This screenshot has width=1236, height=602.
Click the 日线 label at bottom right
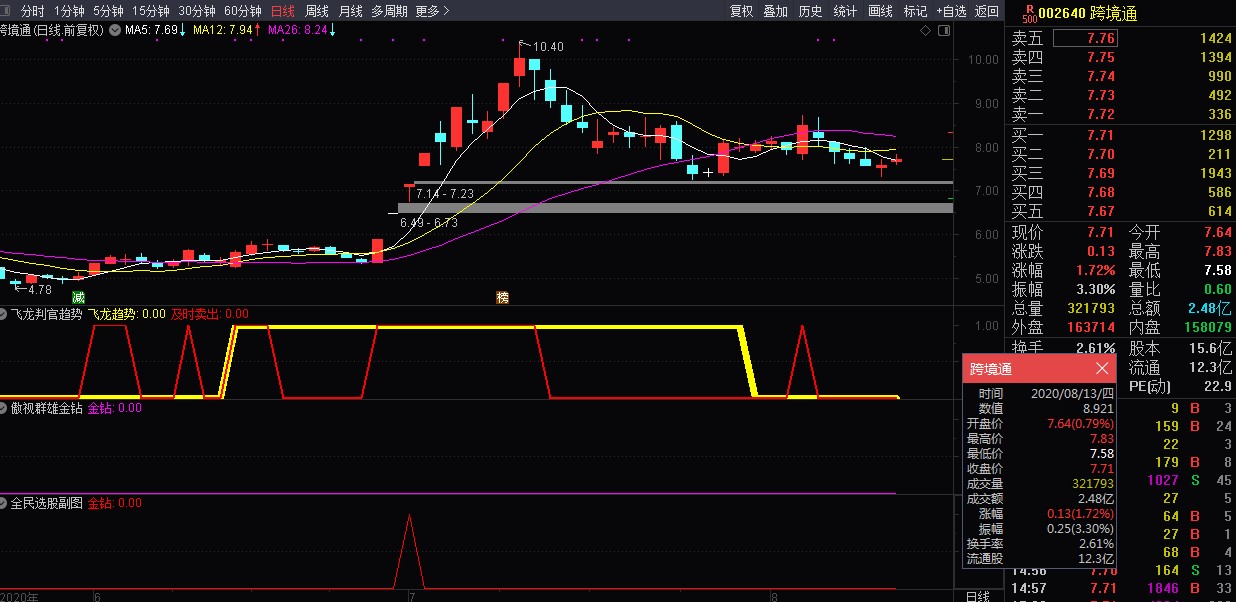977,595
